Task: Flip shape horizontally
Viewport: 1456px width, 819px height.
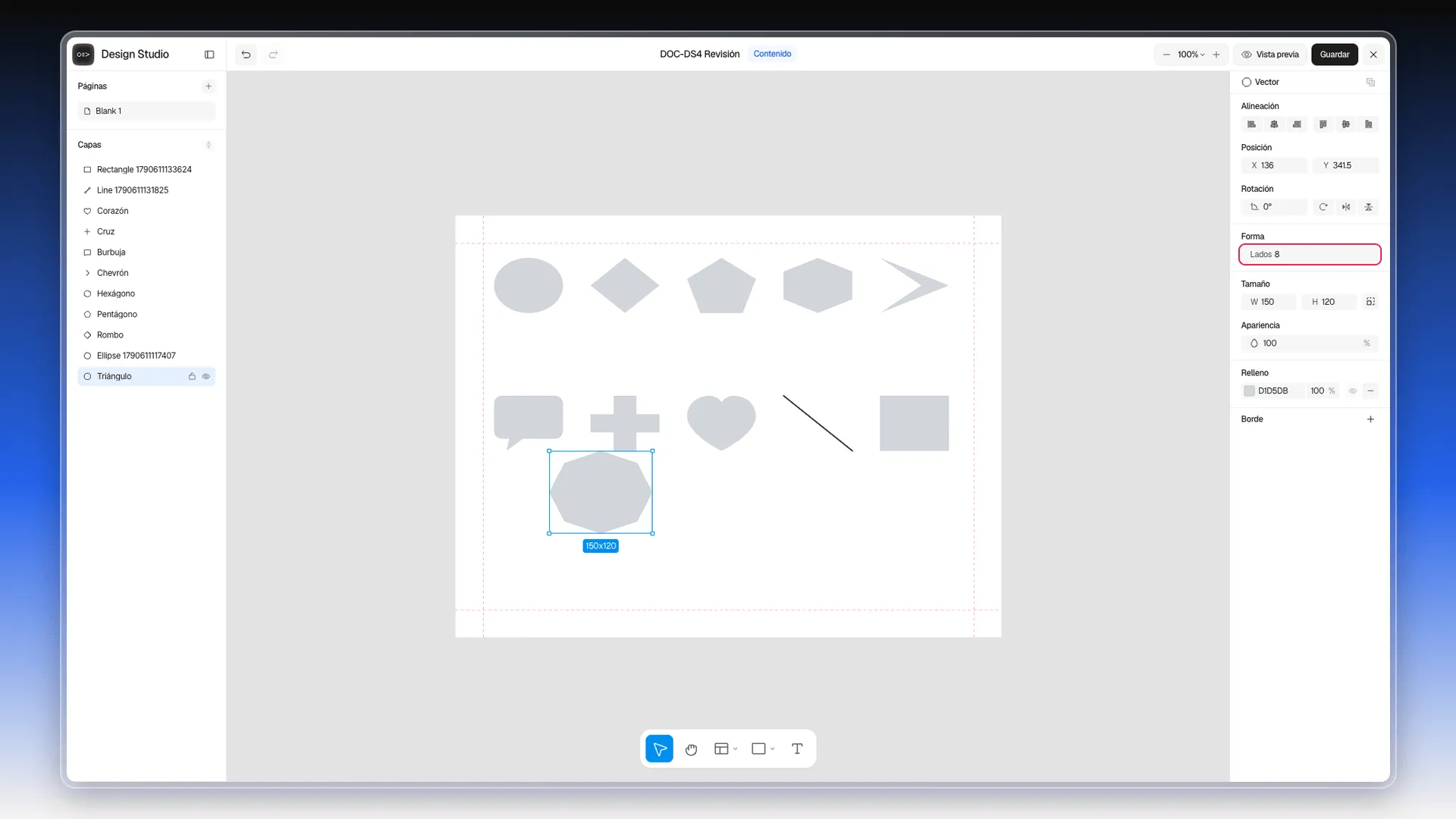Action: [1346, 207]
